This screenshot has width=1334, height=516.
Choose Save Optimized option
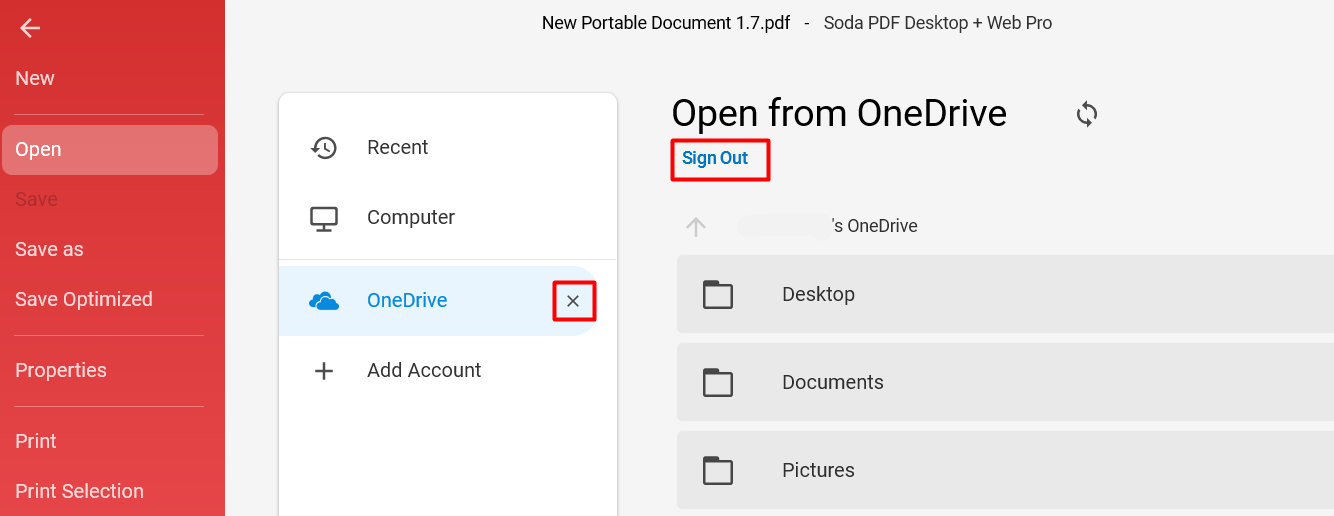point(84,299)
